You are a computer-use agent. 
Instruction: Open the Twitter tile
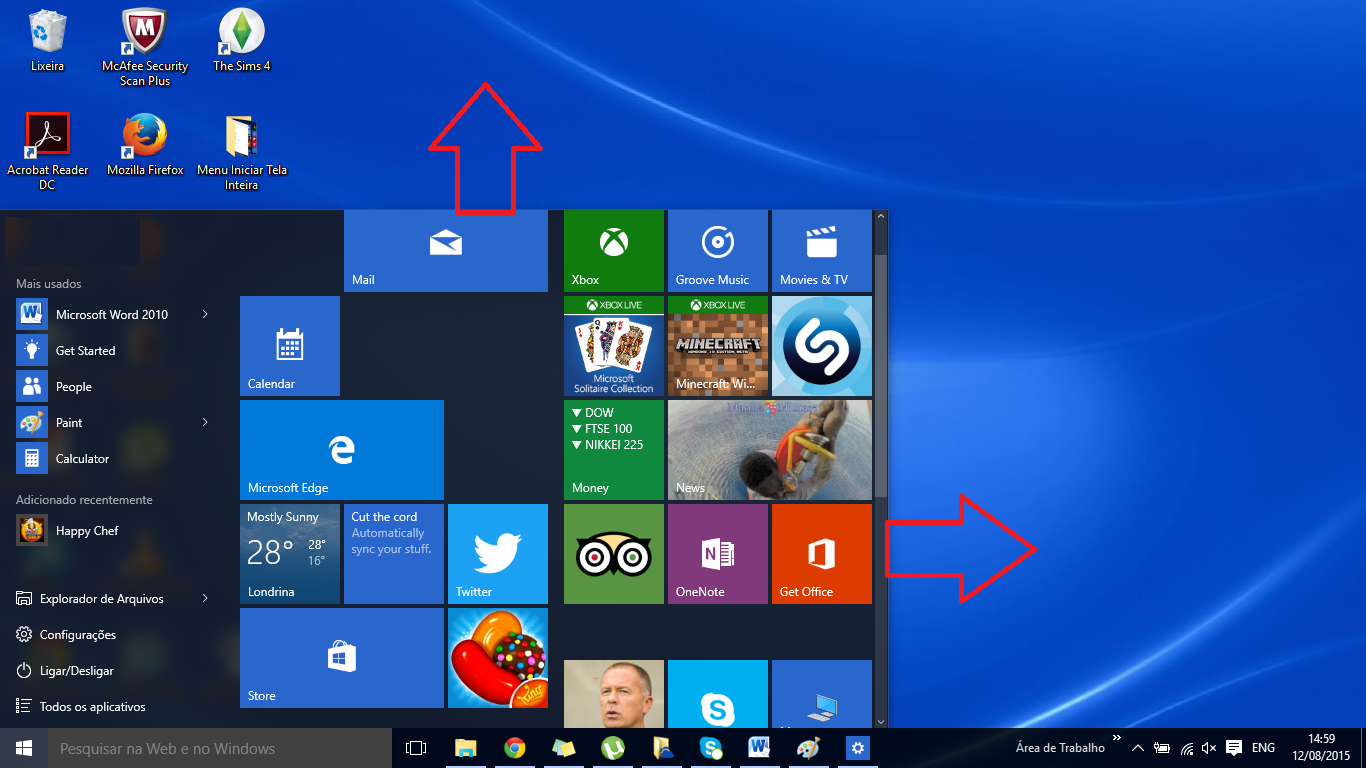coord(498,554)
